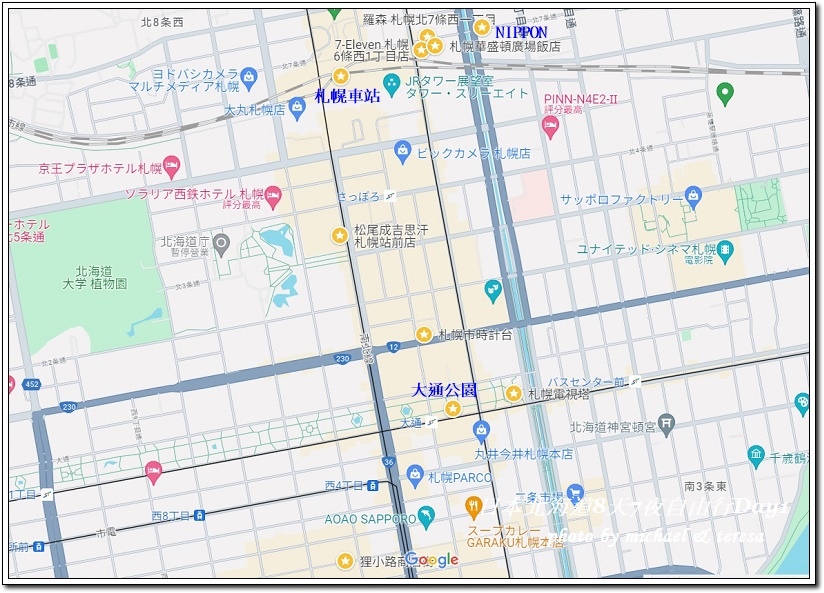Click the gray Hokkaido government office (北海道庁) pin
This screenshot has height=593, width=824.
pyautogui.click(x=222, y=245)
